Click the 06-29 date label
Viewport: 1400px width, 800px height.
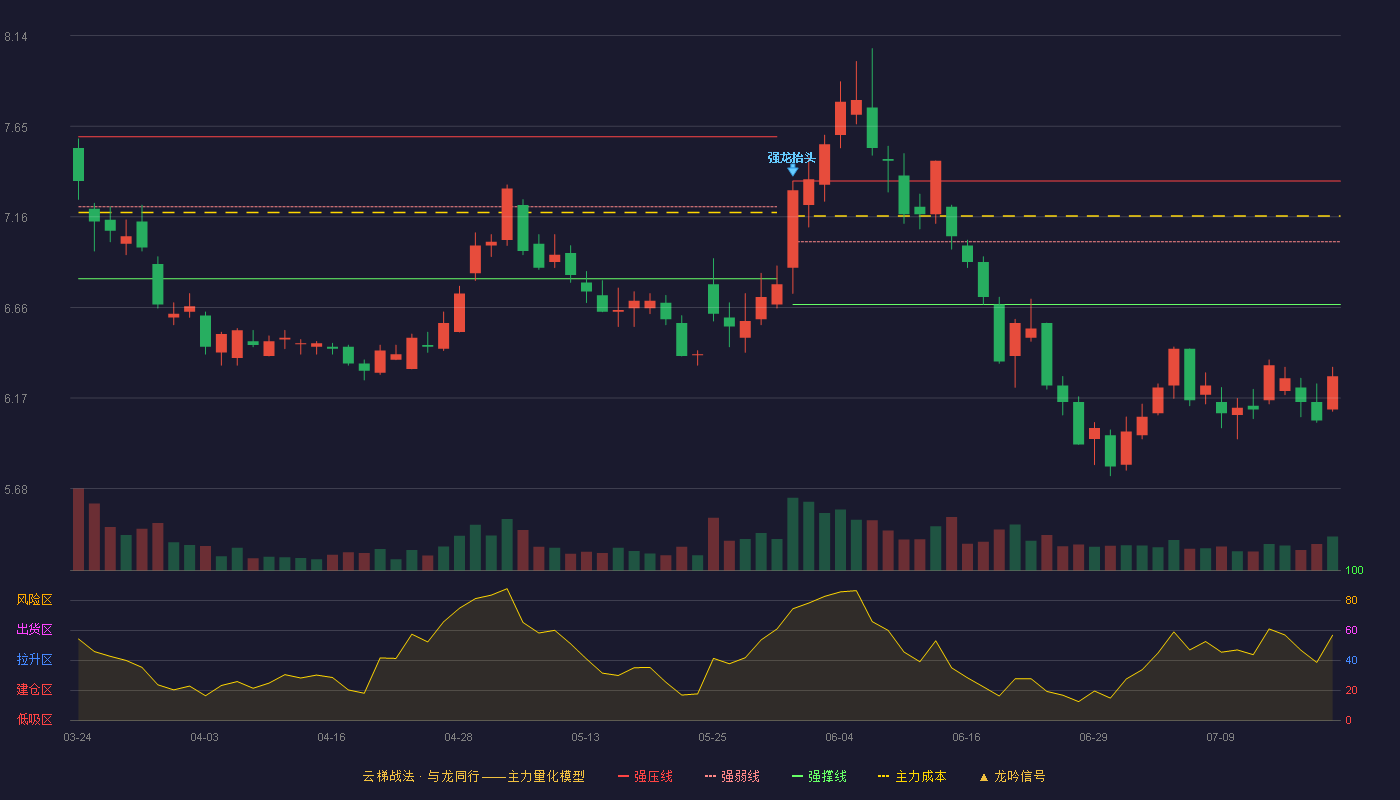[1093, 737]
